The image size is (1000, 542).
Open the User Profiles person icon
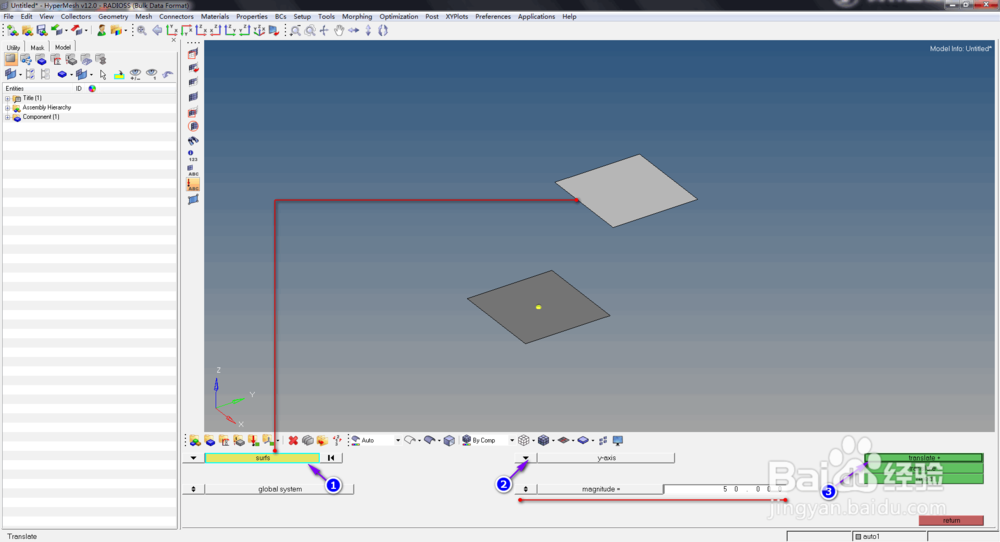(101, 30)
